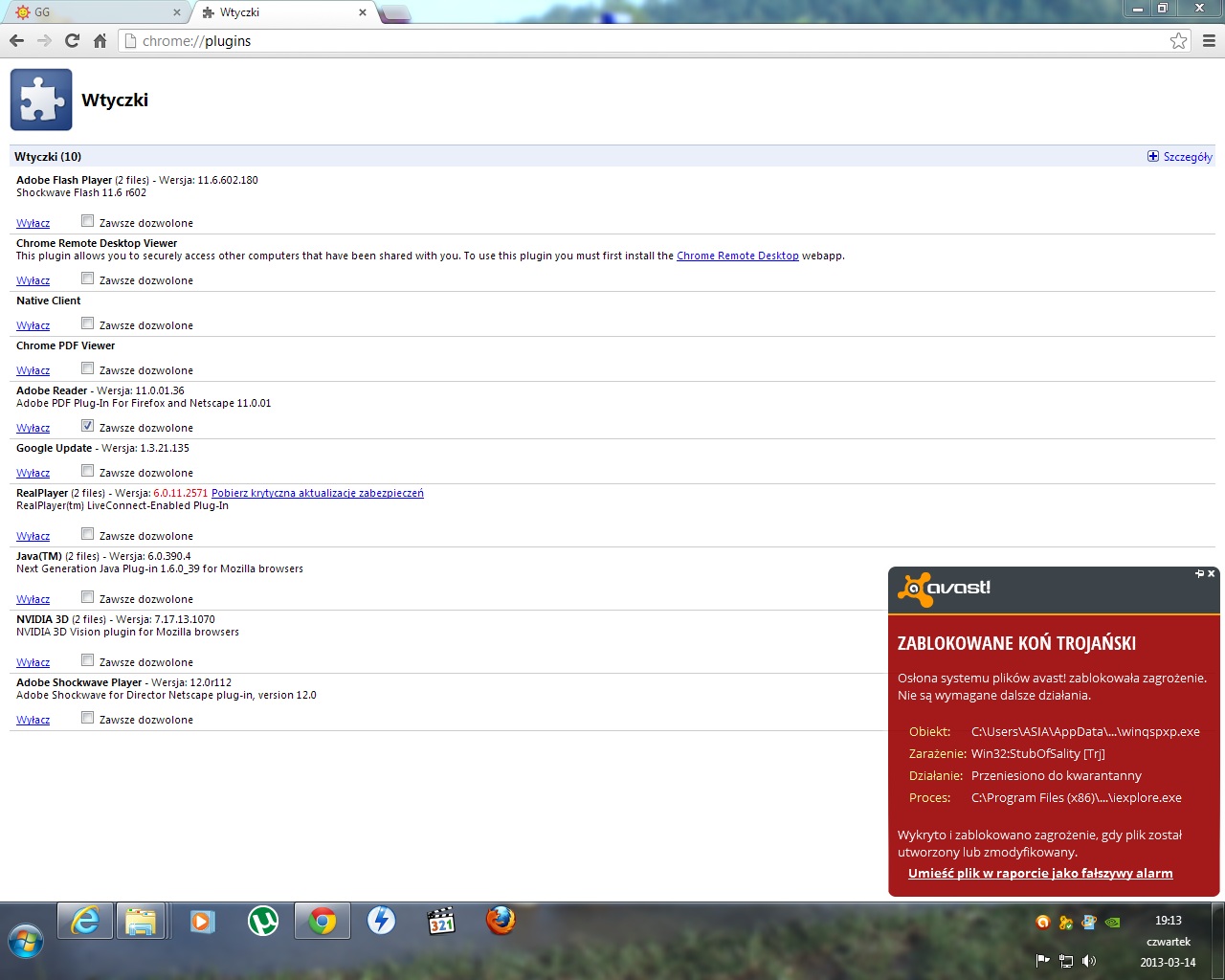Disable Google Update via Wyłącz link
Viewport: 1225px width, 980px height.
[33, 473]
